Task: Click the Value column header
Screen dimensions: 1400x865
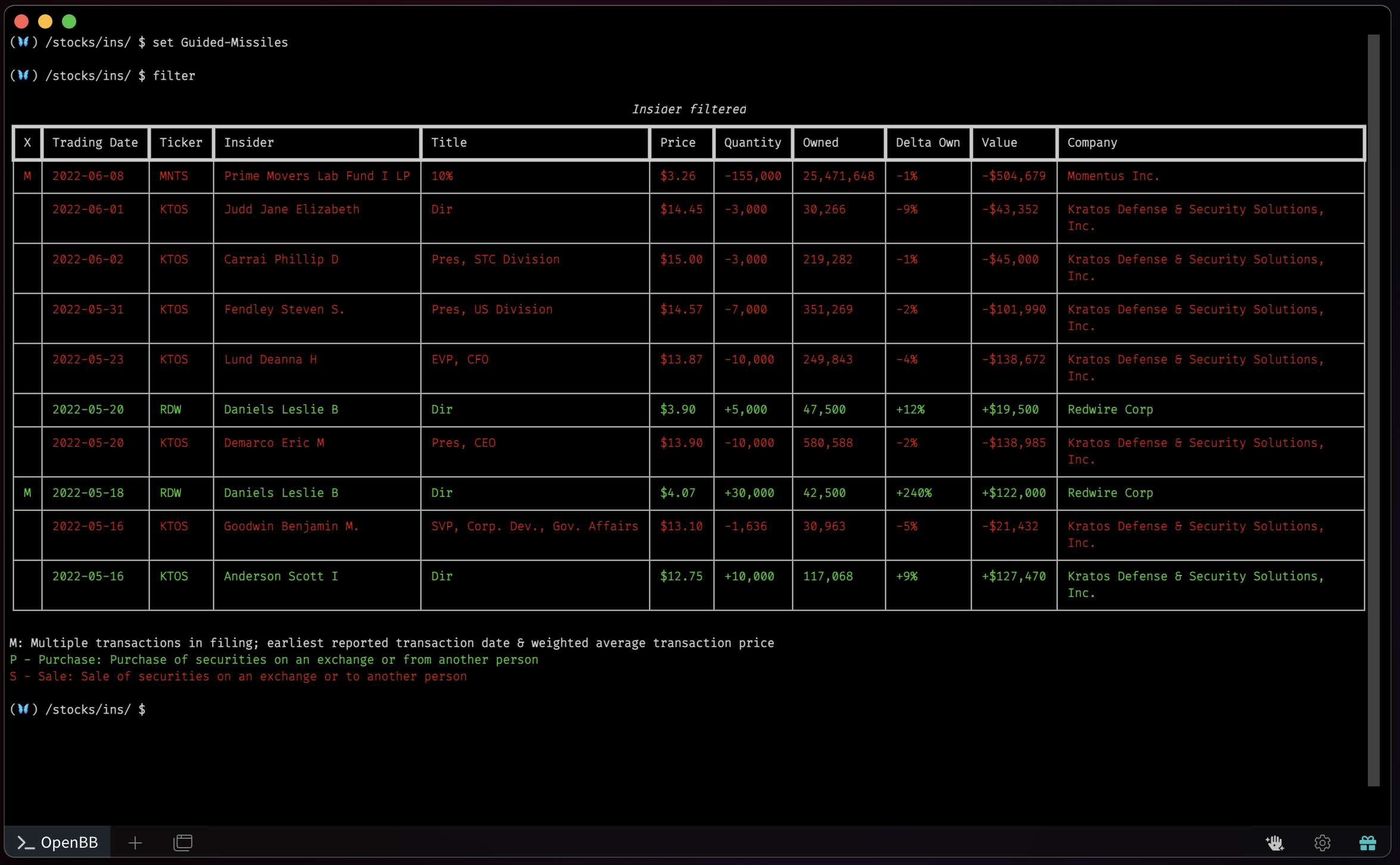Action: (1014, 142)
